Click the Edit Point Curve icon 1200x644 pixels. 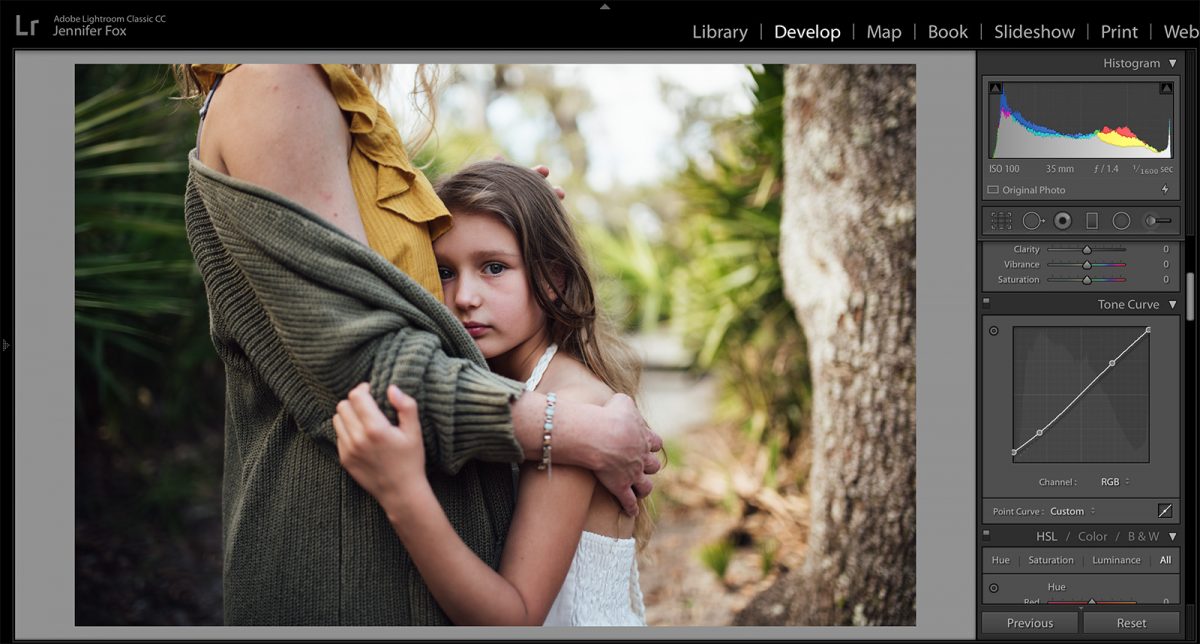1166,511
